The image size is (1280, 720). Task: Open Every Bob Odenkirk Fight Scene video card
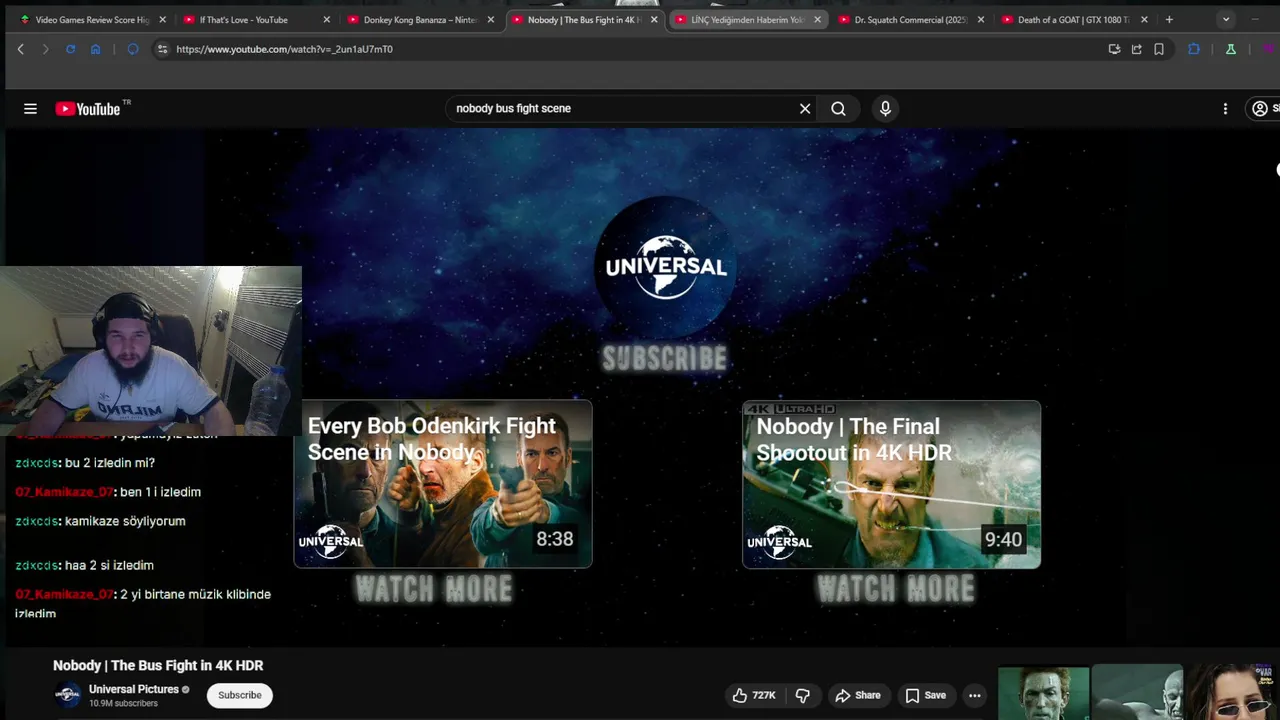click(x=443, y=484)
